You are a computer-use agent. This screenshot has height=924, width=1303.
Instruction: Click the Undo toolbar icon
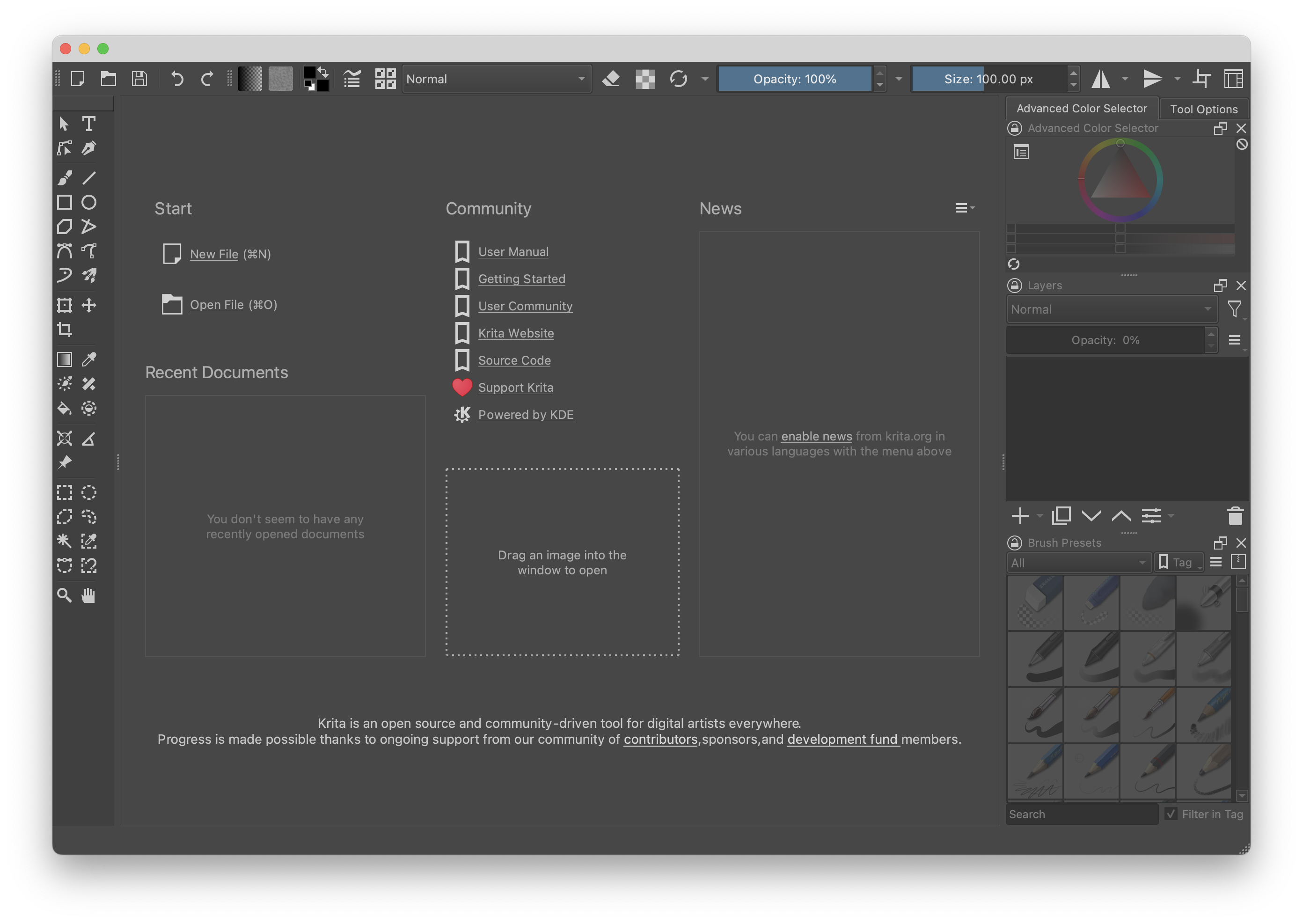pyautogui.click(x=177, y=79)
